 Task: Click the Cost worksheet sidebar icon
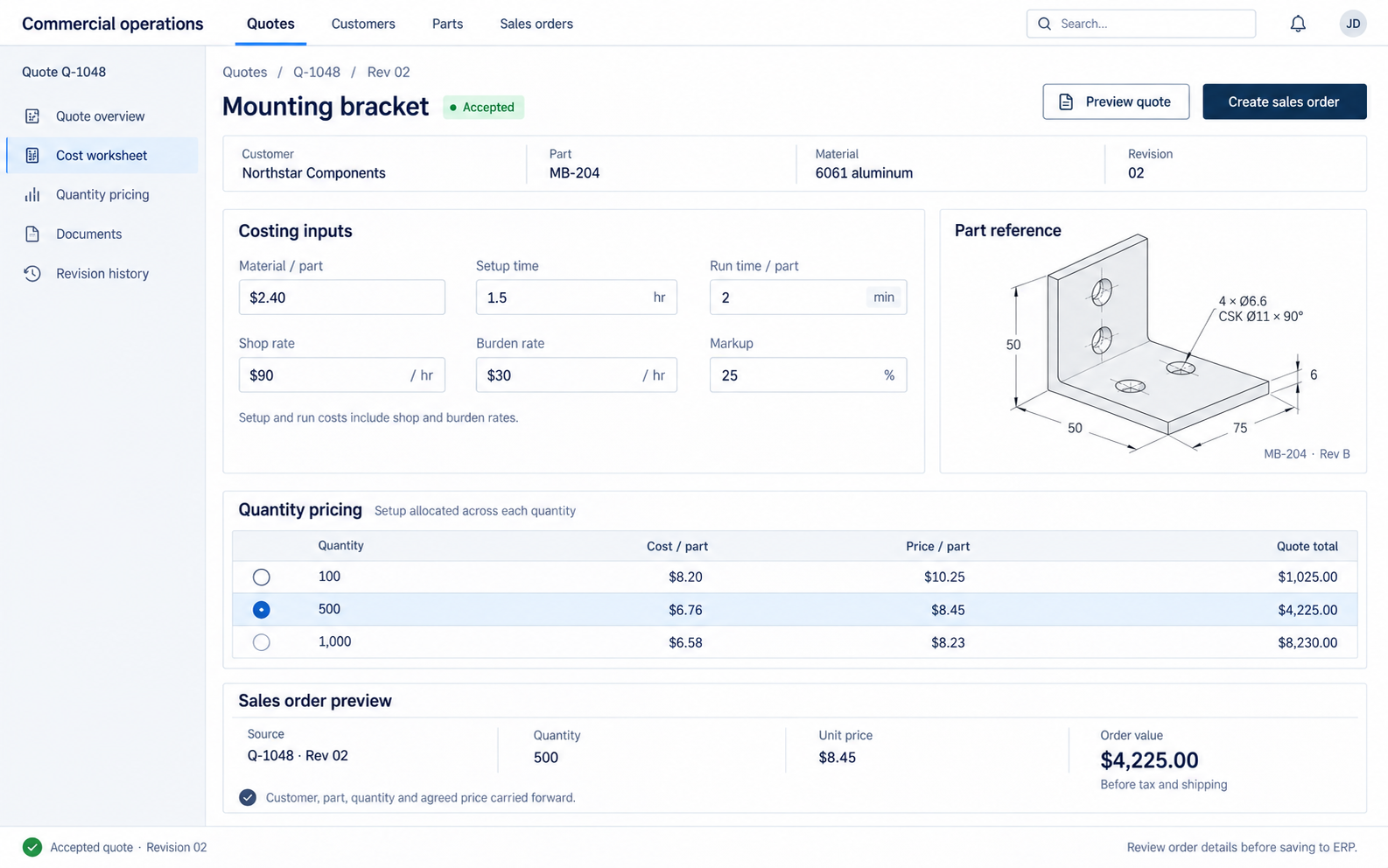point(32,156)
